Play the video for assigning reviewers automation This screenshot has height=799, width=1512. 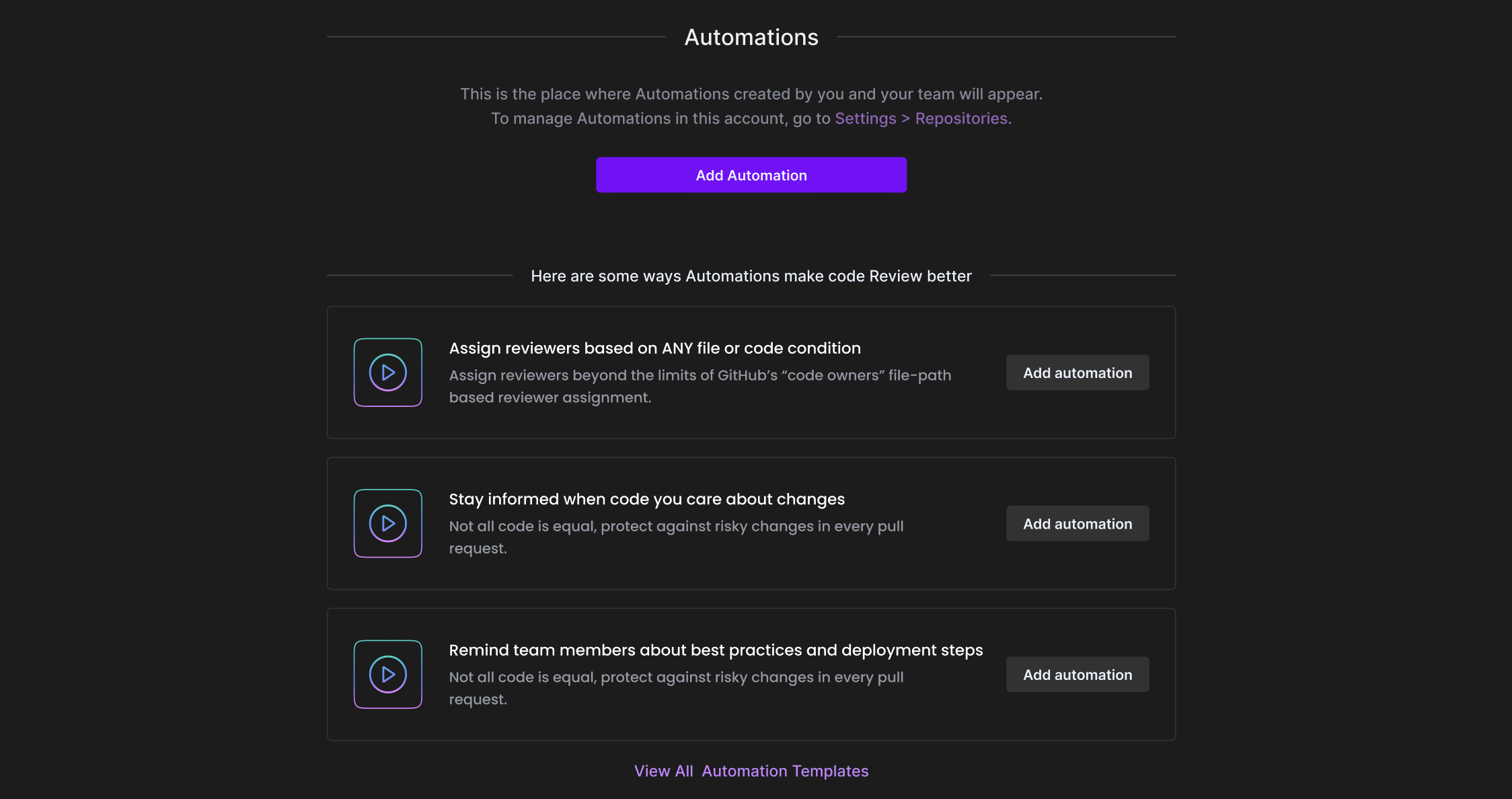[387, 372]
